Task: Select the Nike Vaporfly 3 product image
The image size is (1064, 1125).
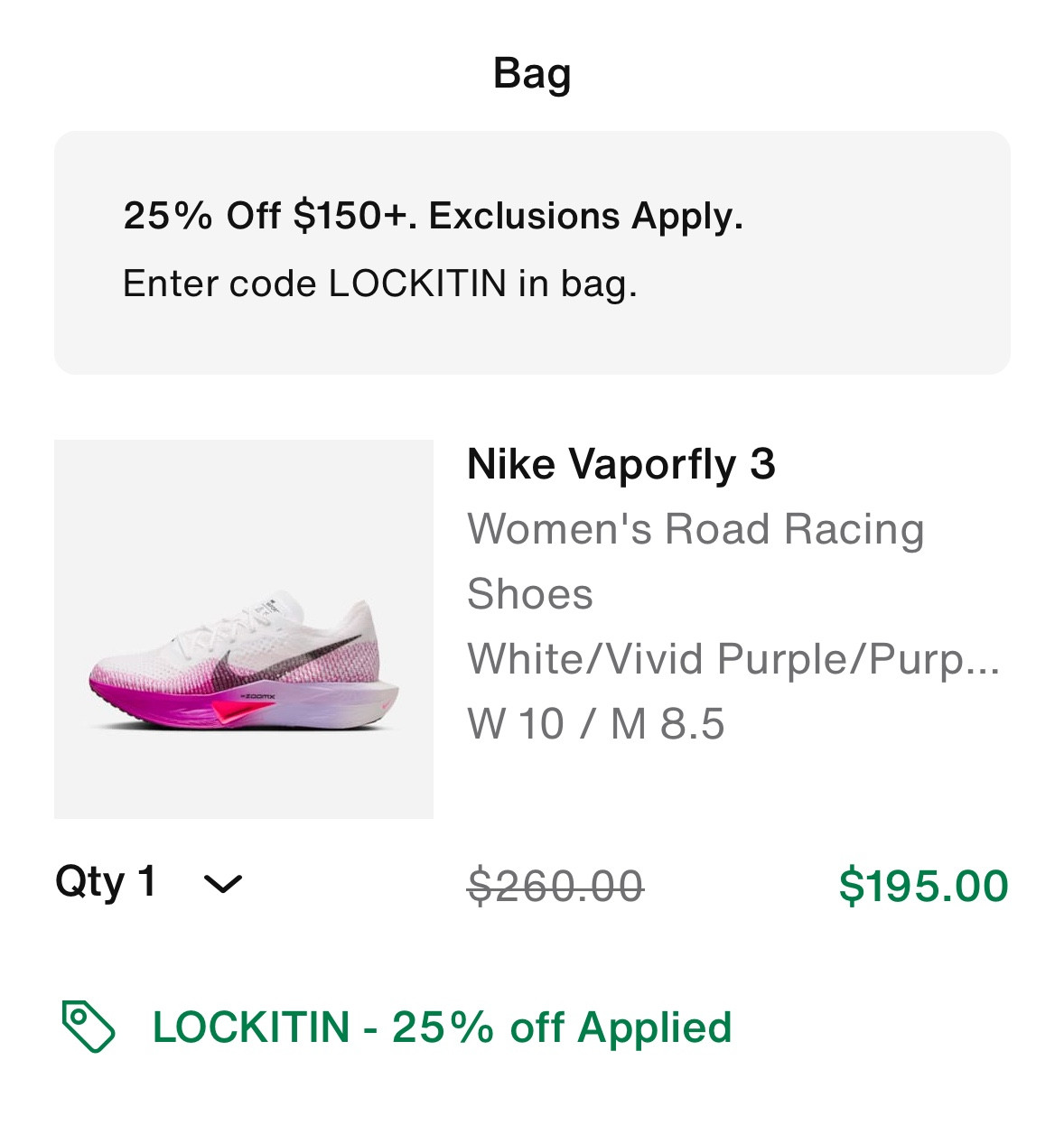Action: (x=244, y=628)
